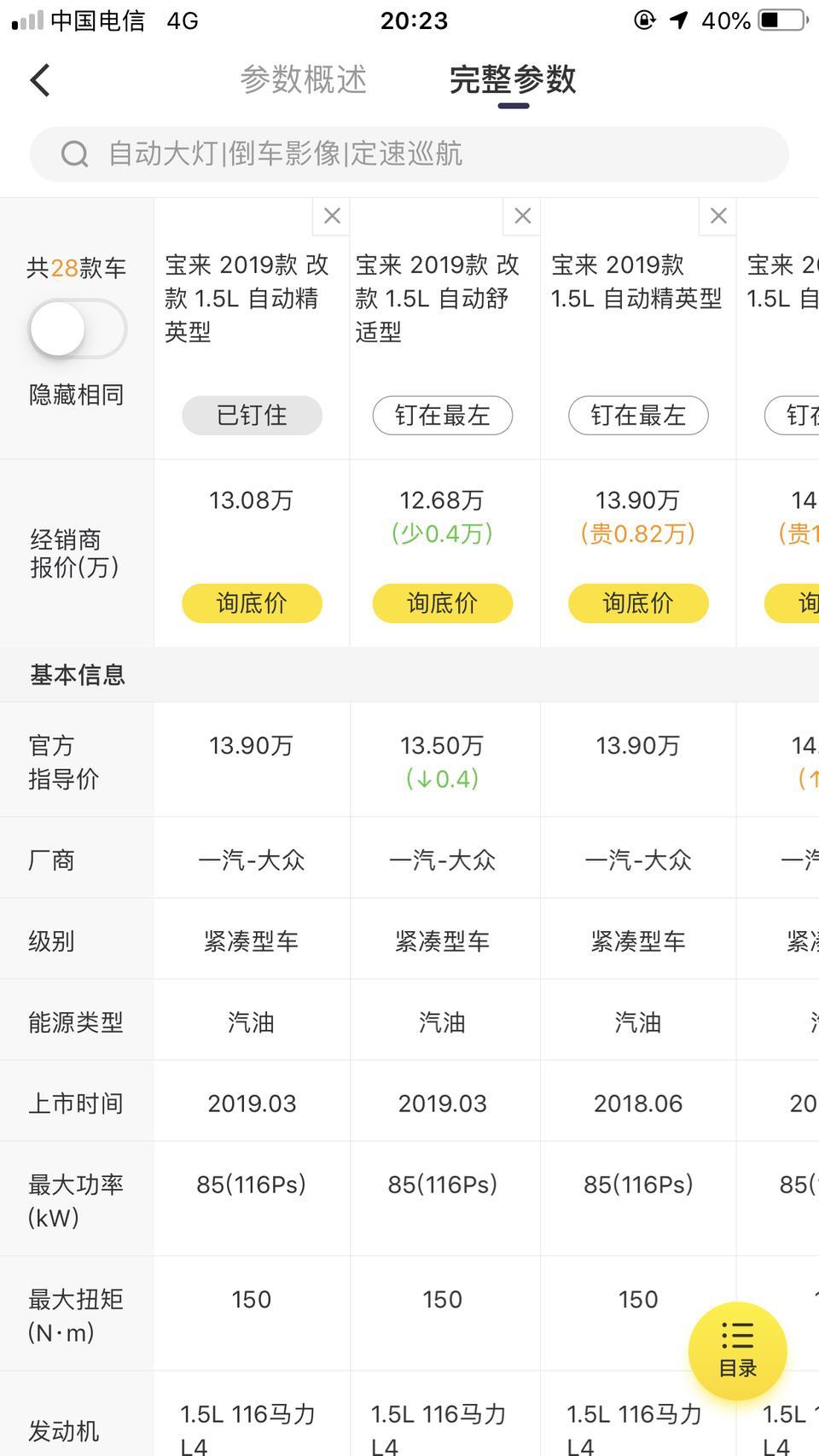Tap the 已钉住 button

coord(252,416)
